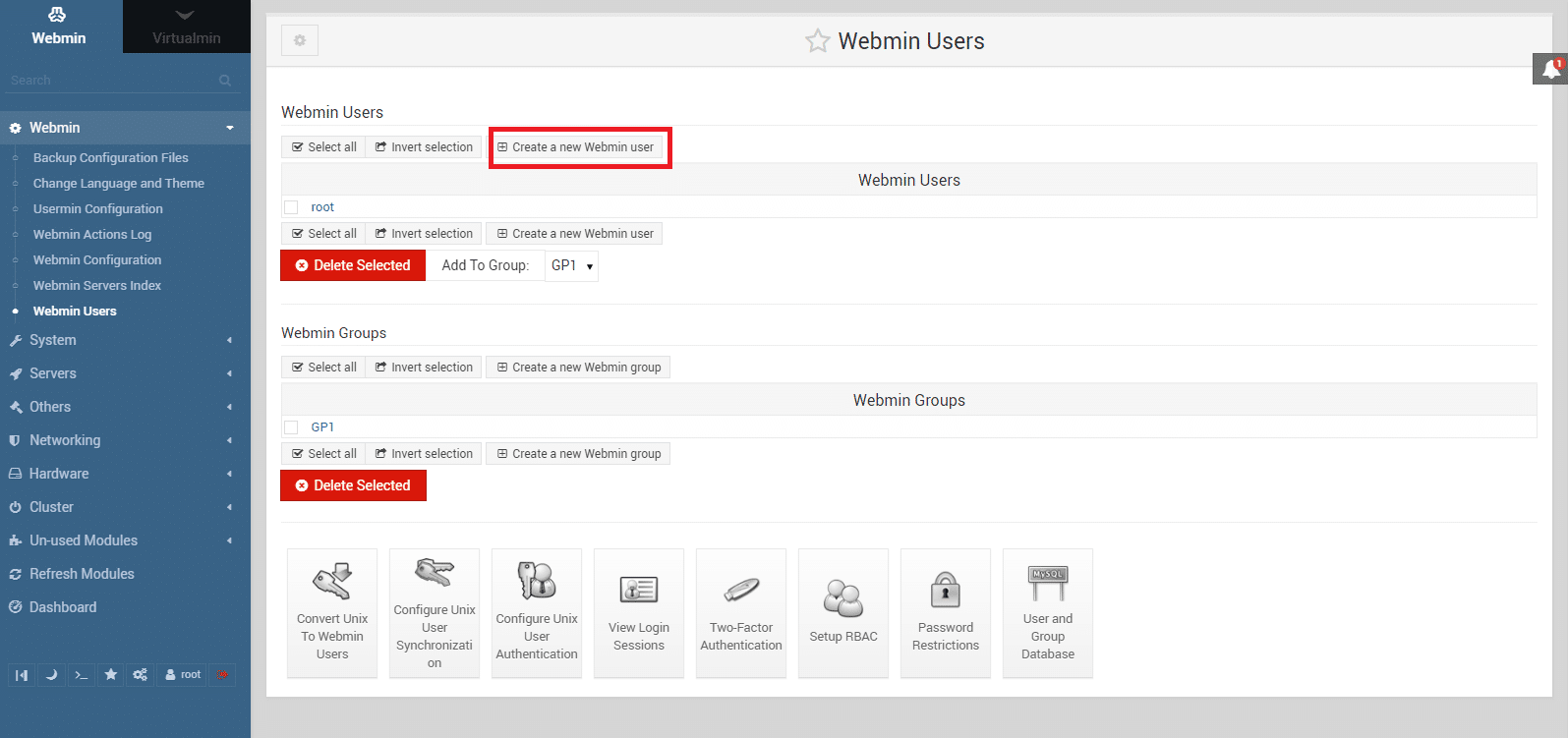This screenshot has height=738, width=1568.
Task: Favorite this module with the title star
Action: [817, 41]
